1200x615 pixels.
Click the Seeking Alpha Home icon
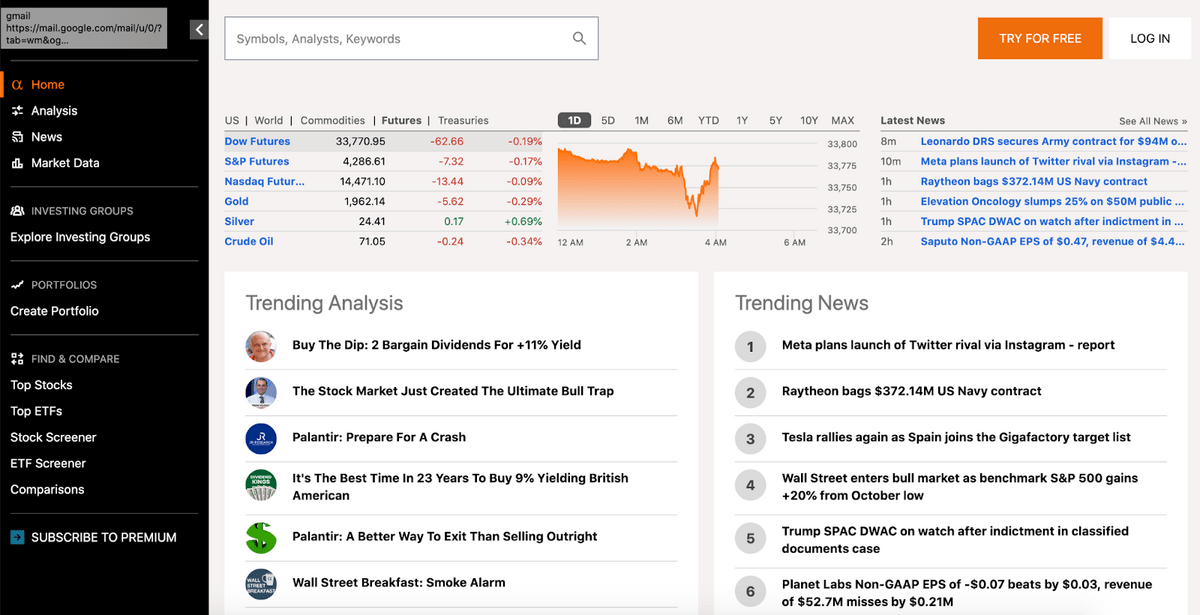[17, 85]
